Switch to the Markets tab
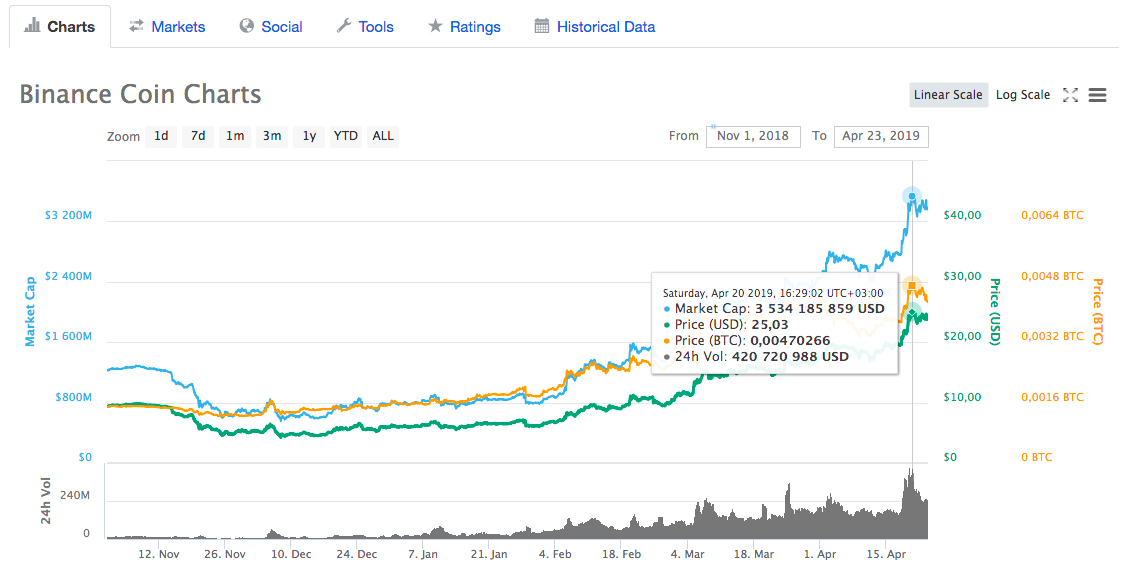Screen dimensions: 1128x570 pyautogui.click(x=167, y=27)
